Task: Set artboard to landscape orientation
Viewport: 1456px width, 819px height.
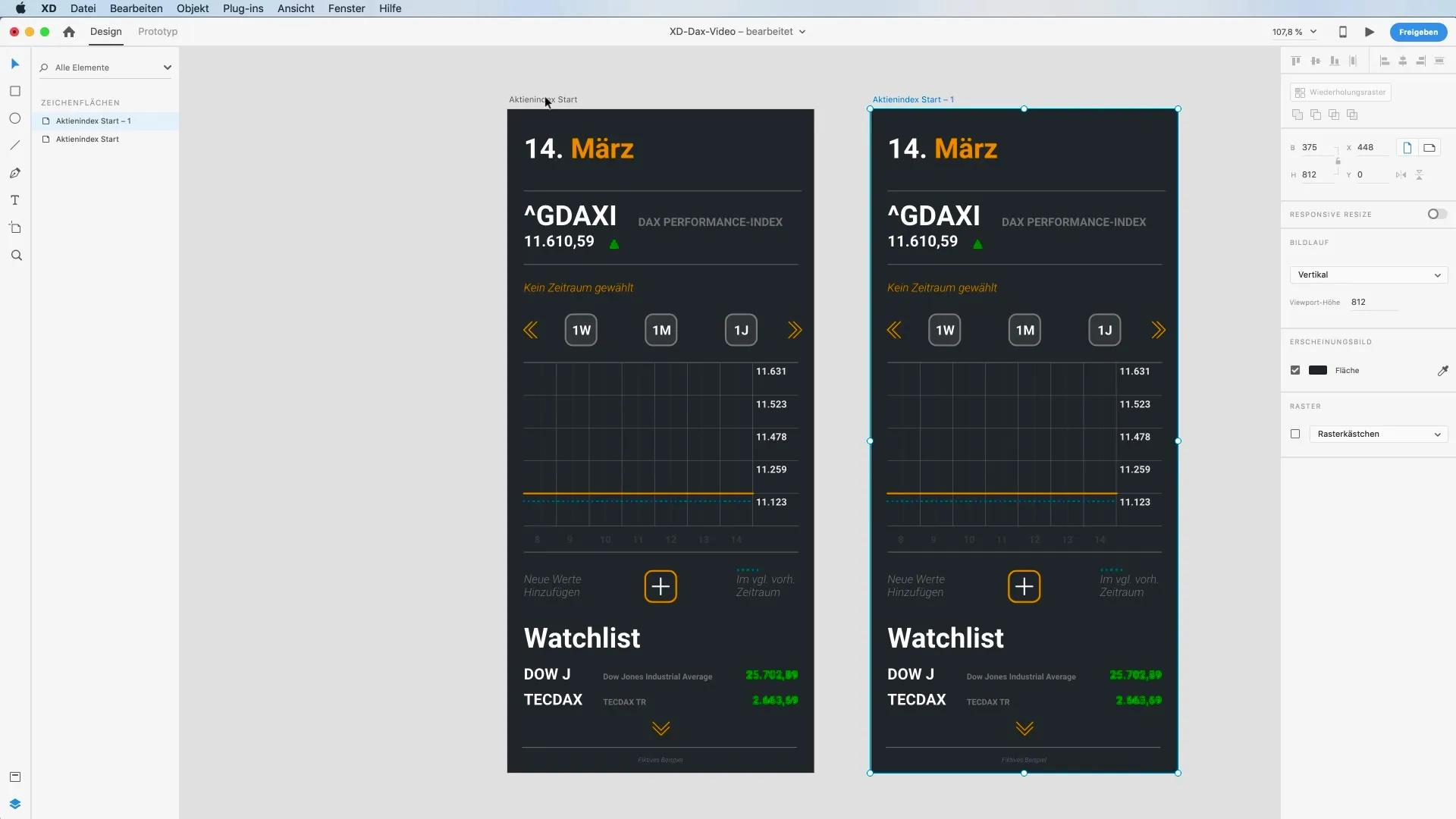Action: point(1429,148)
